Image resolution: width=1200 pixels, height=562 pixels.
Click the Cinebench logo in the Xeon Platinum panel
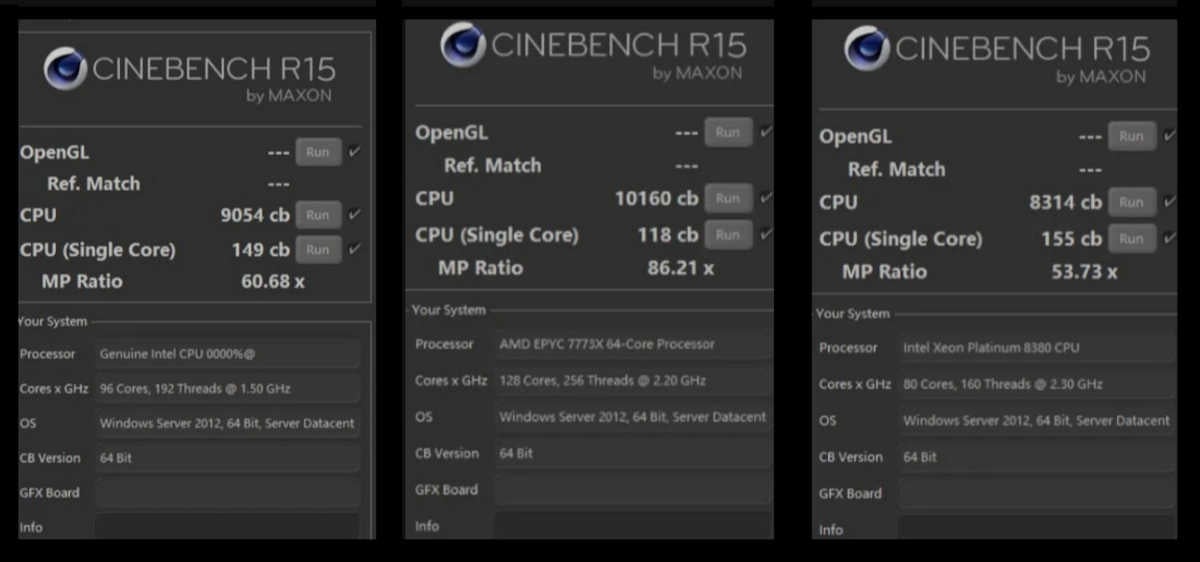tap(867, 48)
